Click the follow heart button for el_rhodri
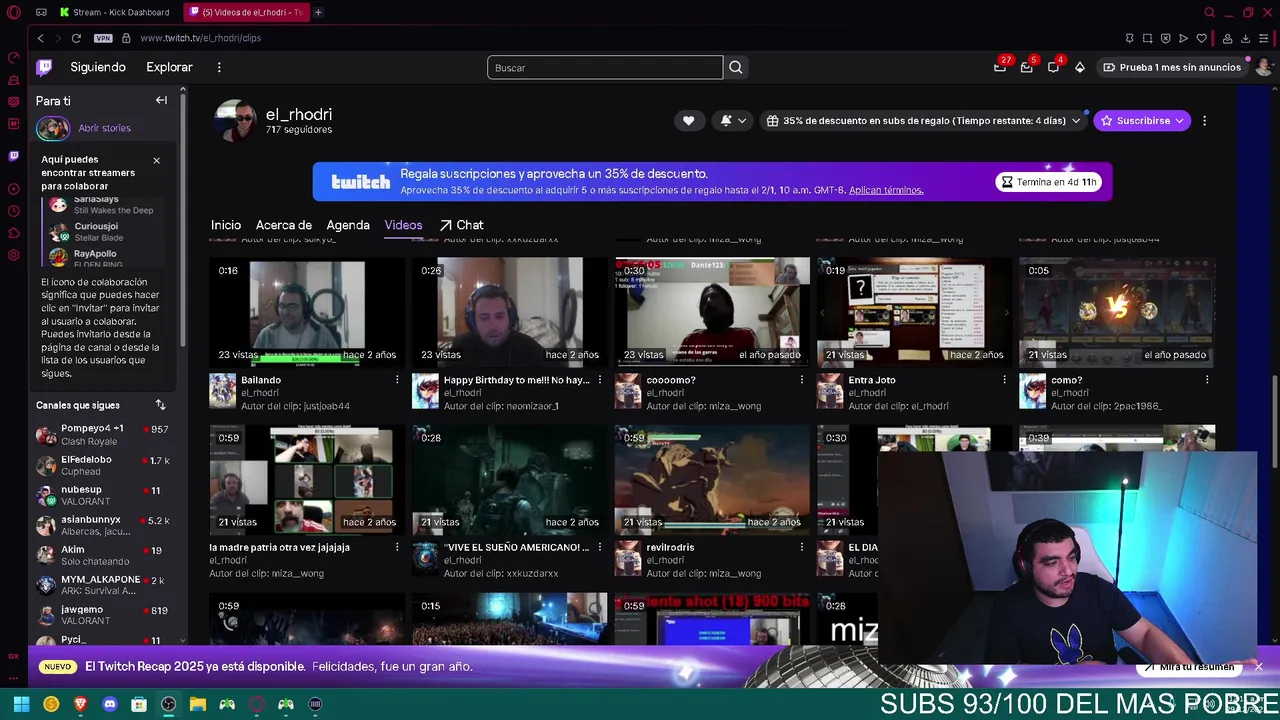Viewport: 1280px width, 720px height. [688, 120]
